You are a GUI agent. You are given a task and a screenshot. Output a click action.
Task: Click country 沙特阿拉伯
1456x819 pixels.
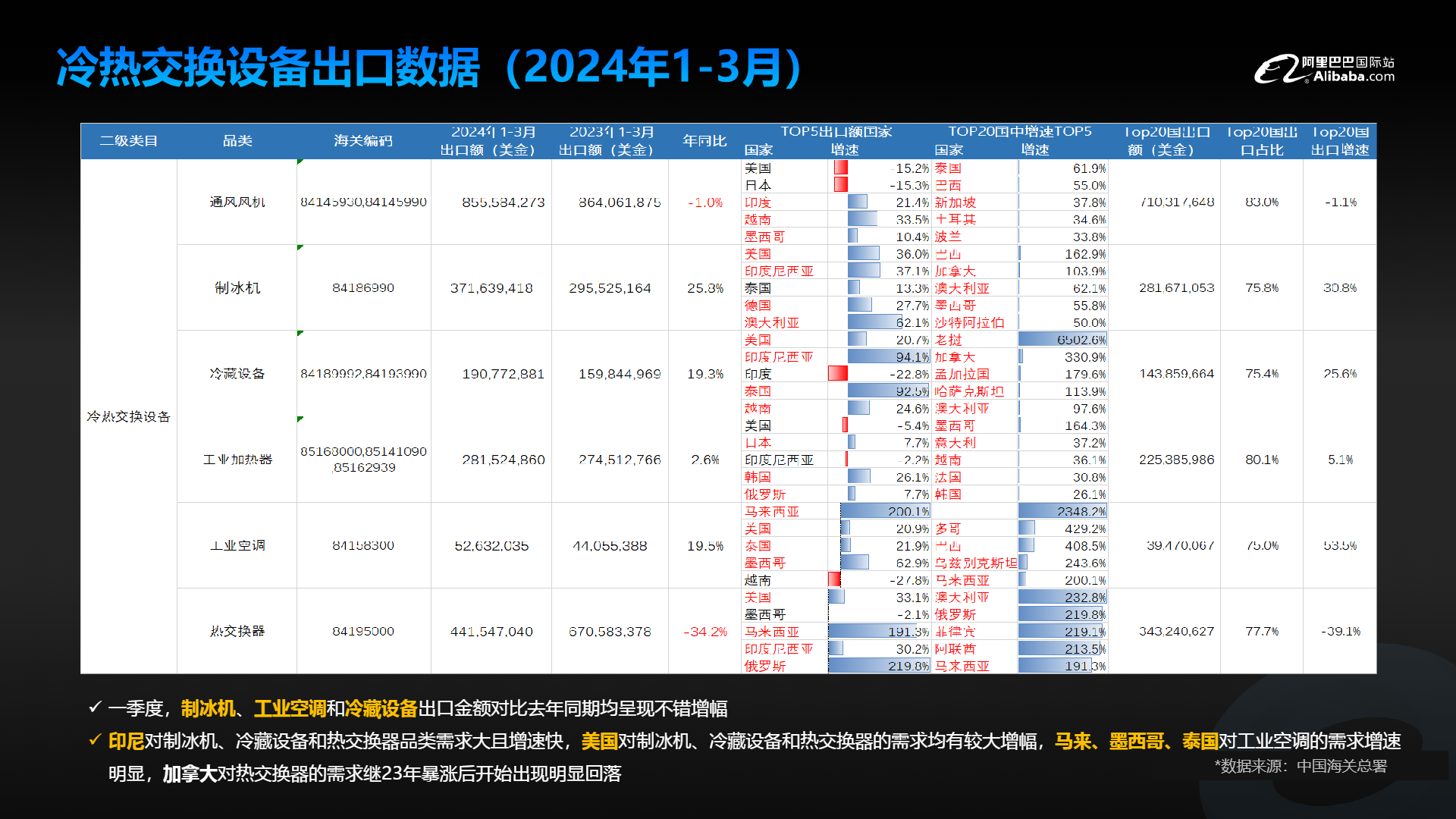tap(969, 322)
